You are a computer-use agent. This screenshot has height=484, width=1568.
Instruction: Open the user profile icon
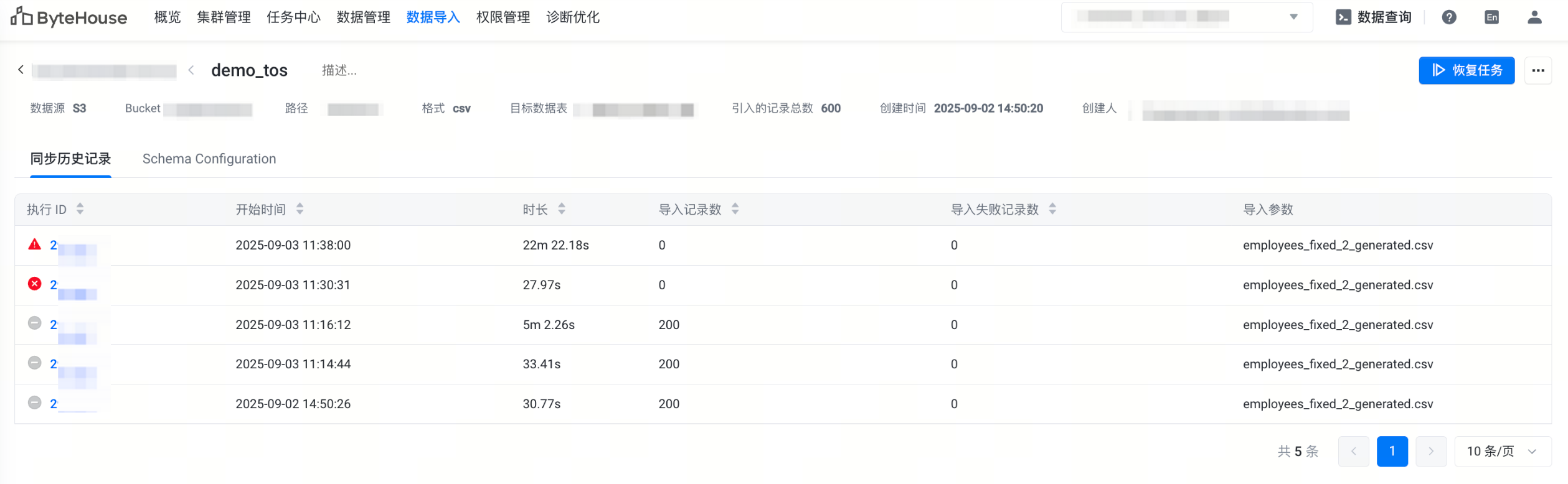[1534, 17]
